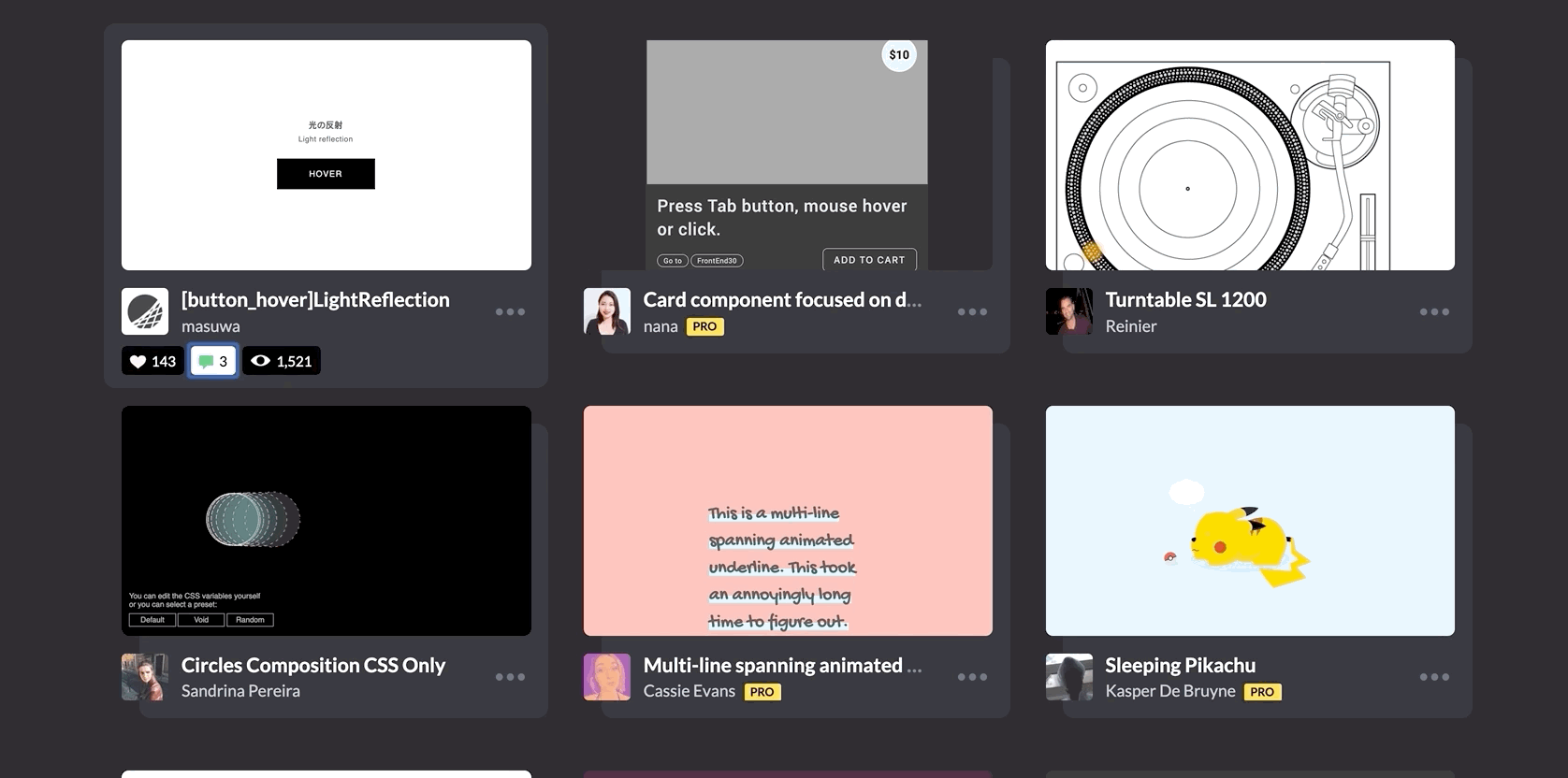Click the $10 price badge
The width and height of the screenshot is (1568, 778).
pyautogui.click(x=899, y=54)
